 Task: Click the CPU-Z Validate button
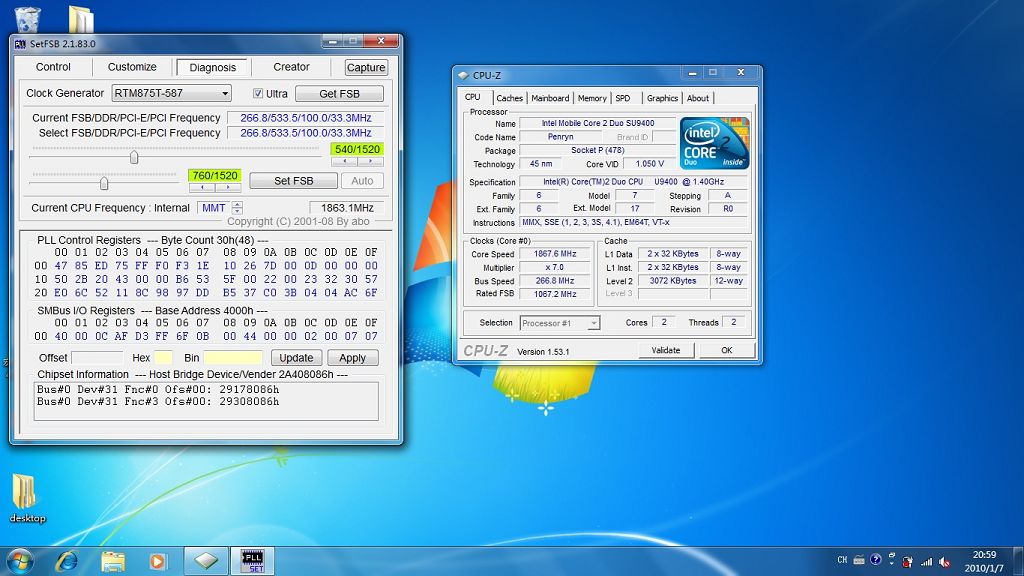(665, 350)
